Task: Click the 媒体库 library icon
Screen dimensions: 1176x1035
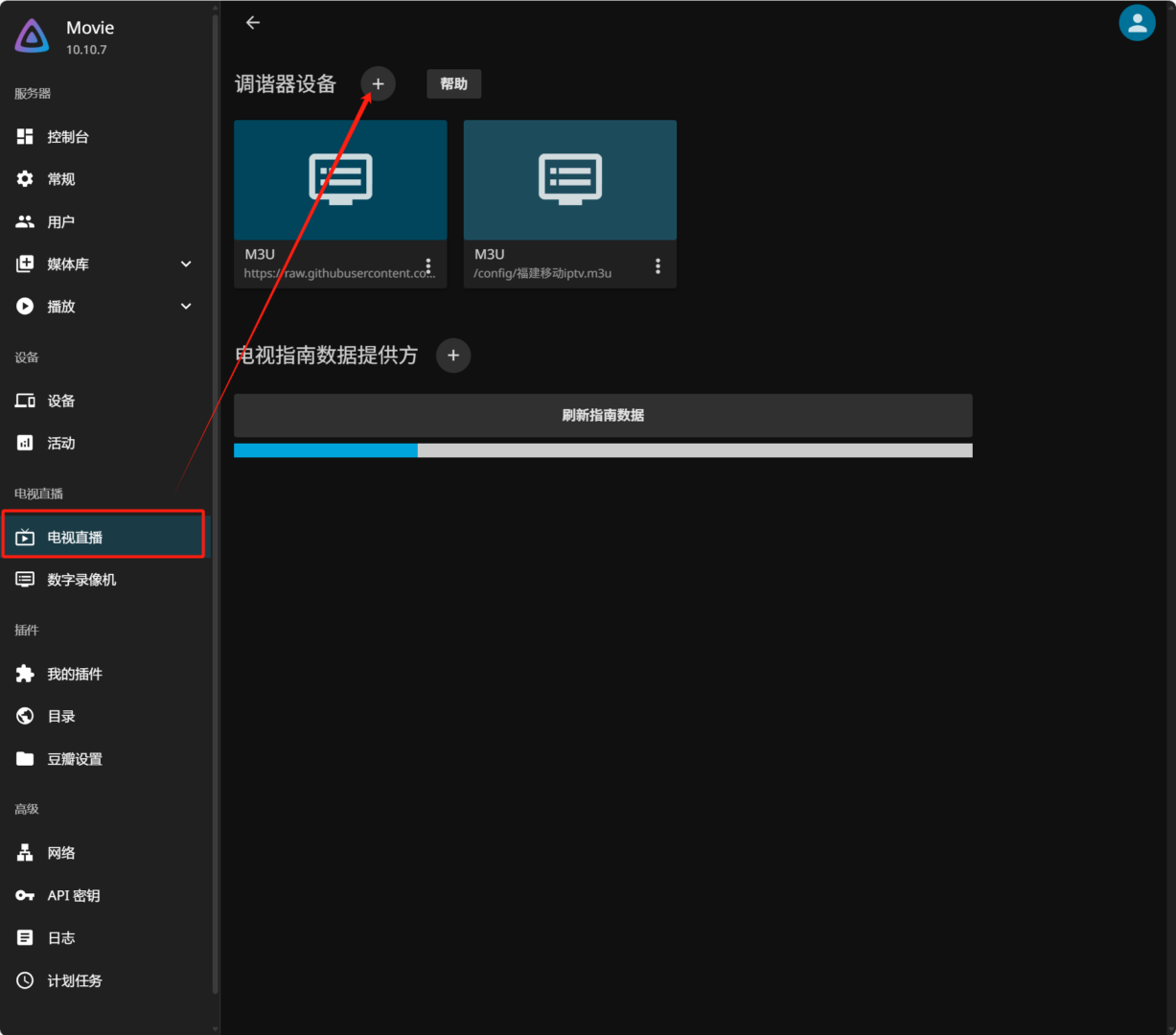Action: click(x=25, y=264)
